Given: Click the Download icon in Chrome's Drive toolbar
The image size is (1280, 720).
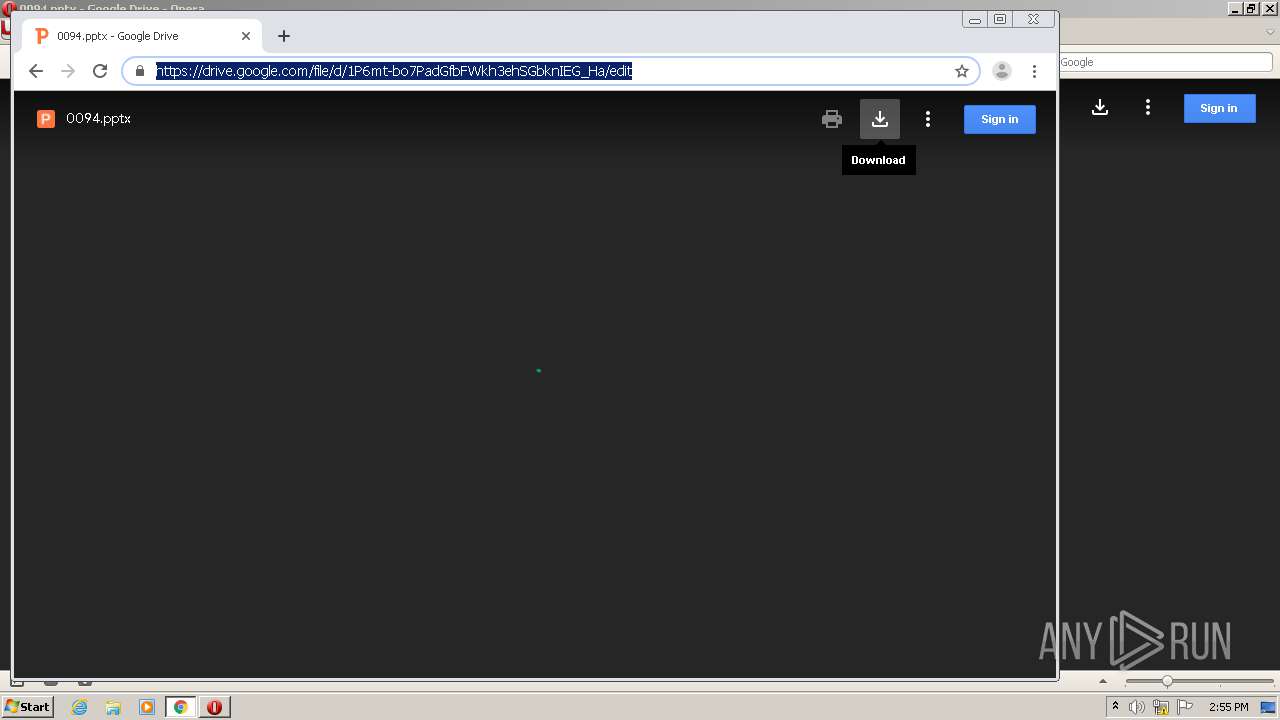Looking at the screenshot, I should click(880, 119).
